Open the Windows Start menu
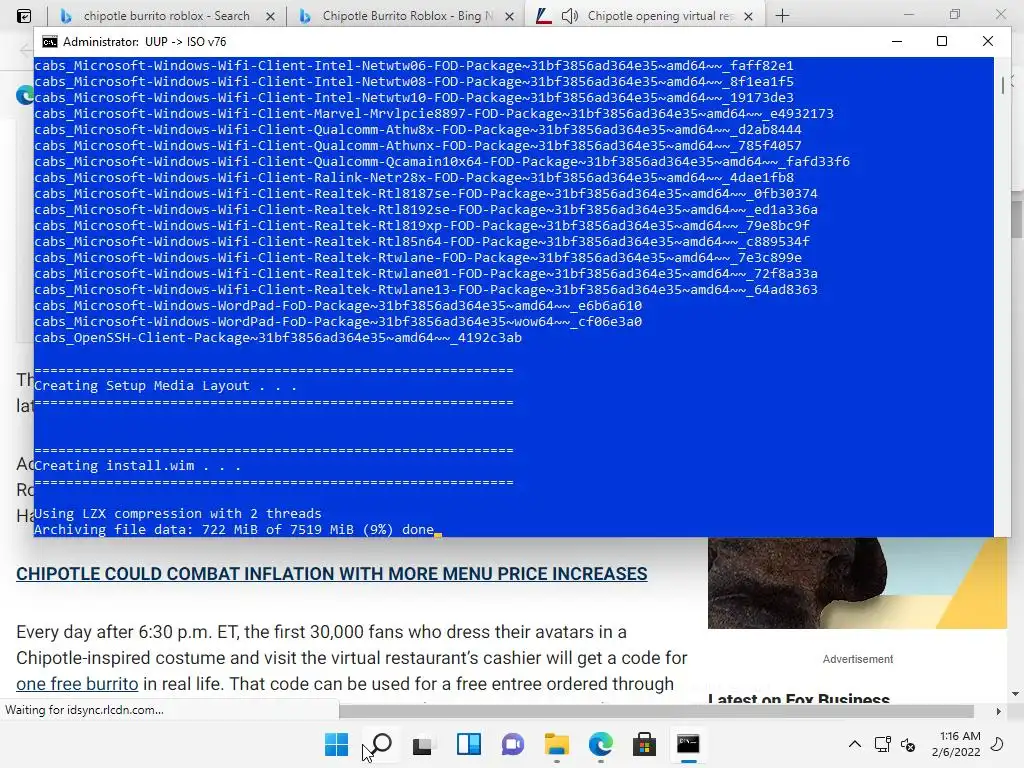 point(336,744)
